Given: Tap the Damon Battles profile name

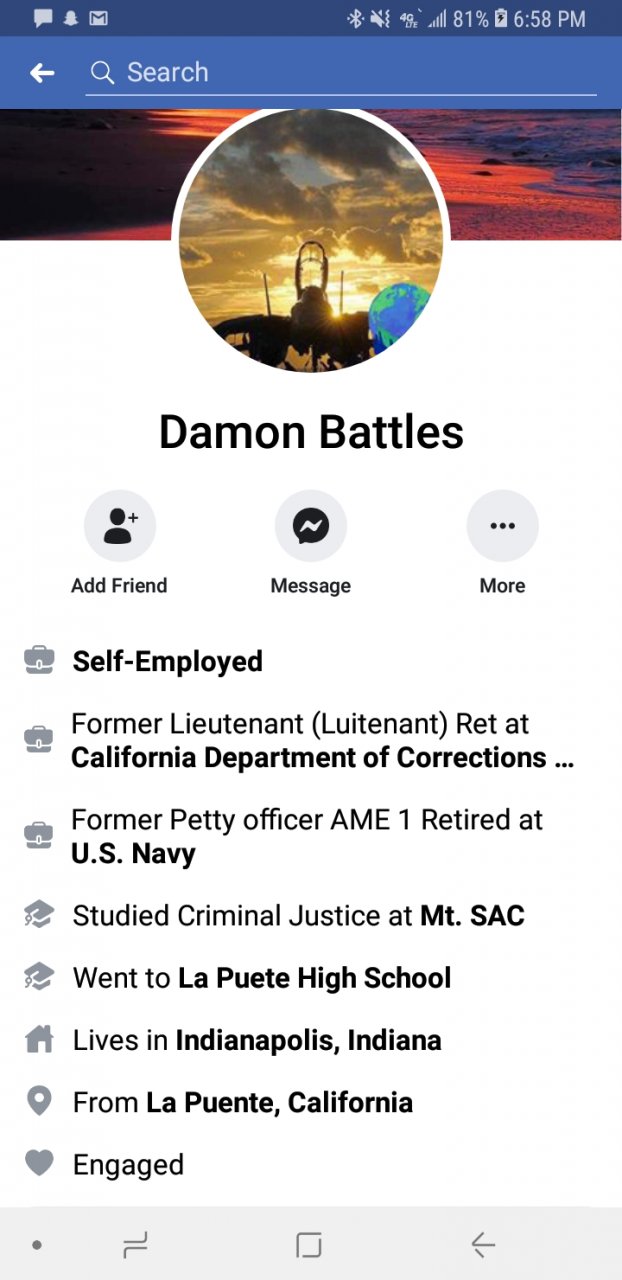Looking at the screenshot, I should pos(311,432).
